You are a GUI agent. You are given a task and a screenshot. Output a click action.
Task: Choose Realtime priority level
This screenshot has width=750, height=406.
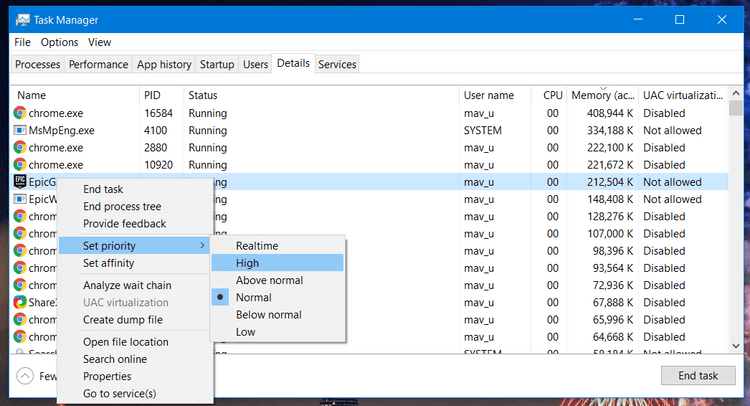257,246
